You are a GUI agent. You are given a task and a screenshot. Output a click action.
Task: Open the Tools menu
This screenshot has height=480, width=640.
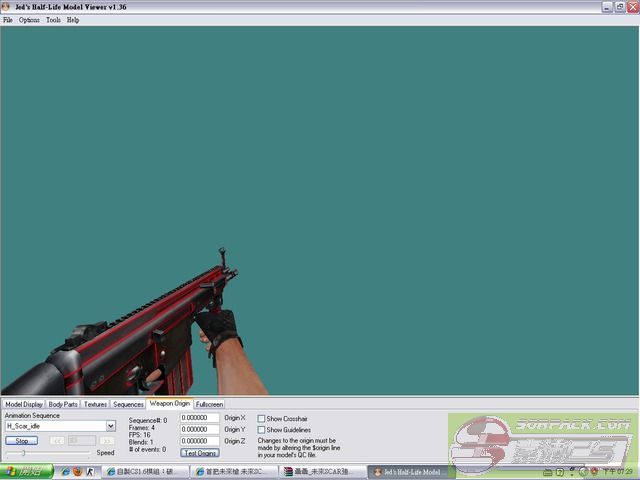(x=53, y=20)
